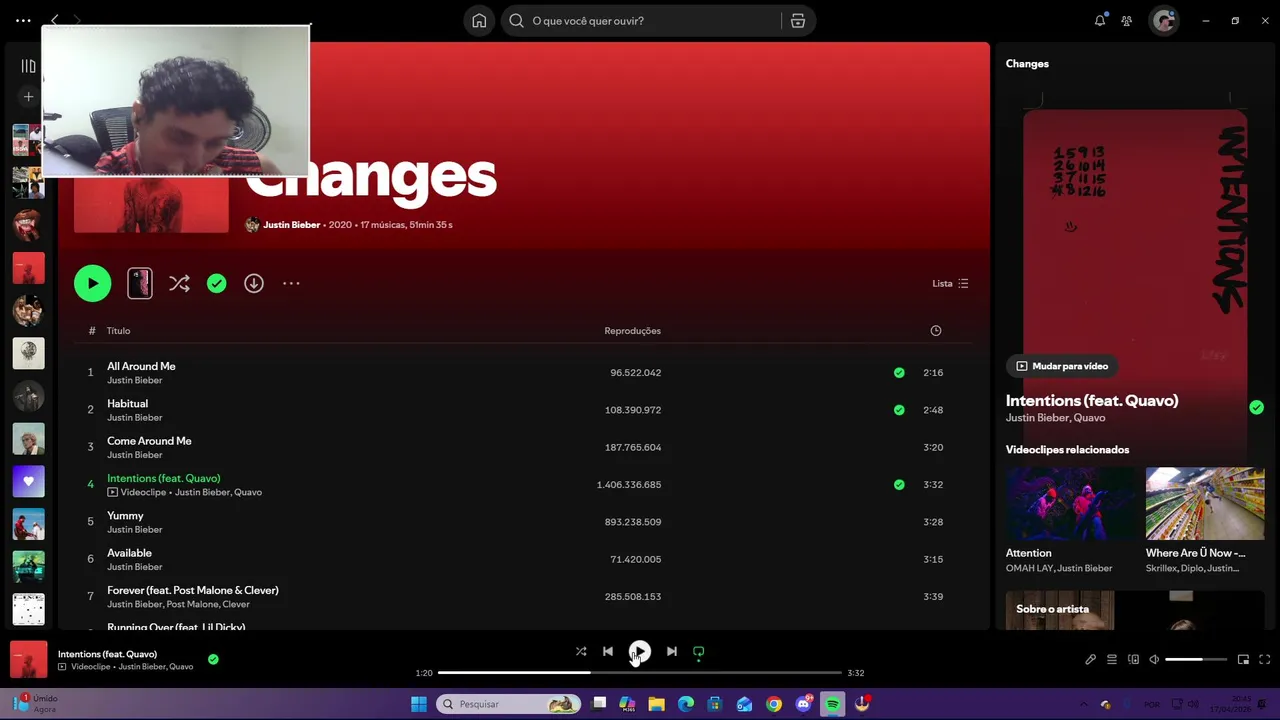1280x720 pixels.
Task: Play the Changes album with the big green button
Action: (92, 283)
